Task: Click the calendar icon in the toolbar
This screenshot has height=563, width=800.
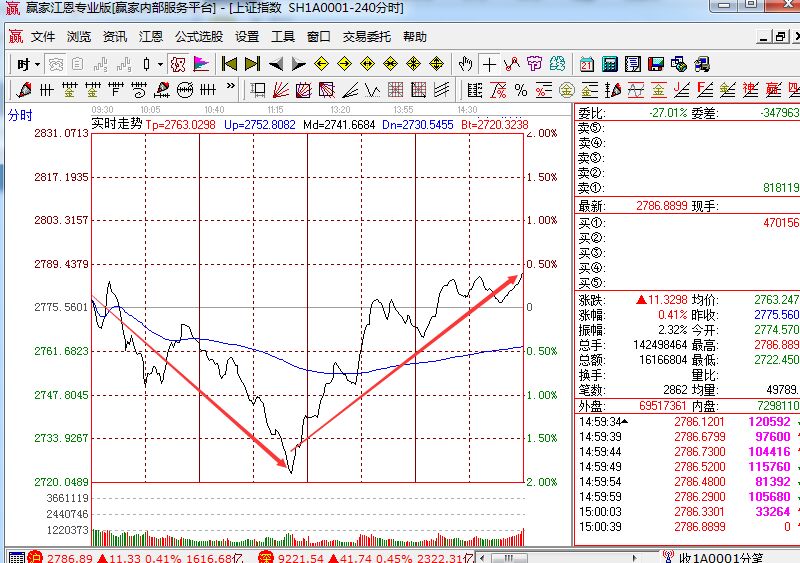Action: (x=586, y=64)
